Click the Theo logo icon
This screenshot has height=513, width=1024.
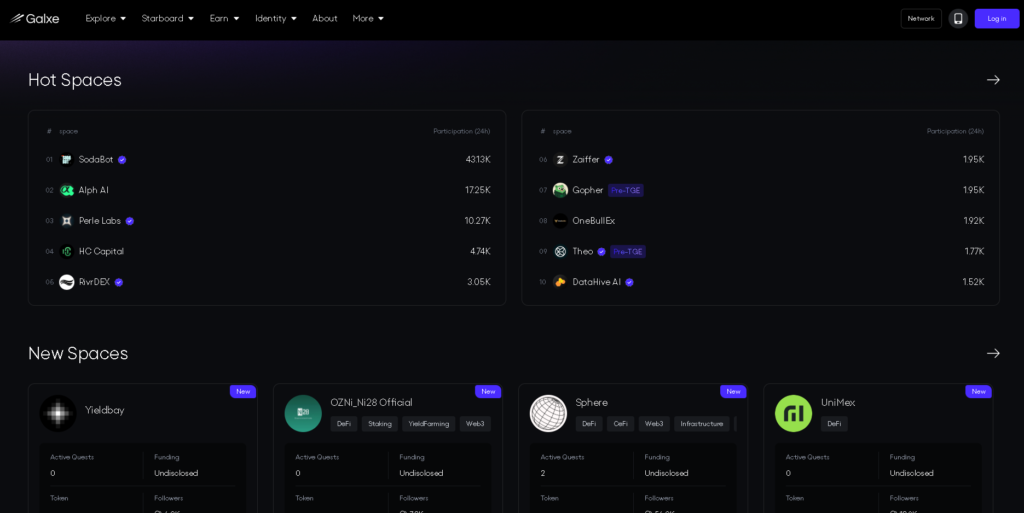tap(560, 251)
